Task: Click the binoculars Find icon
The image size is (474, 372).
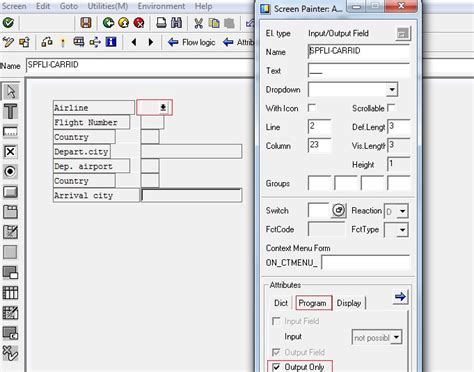Action: (176, 23)
